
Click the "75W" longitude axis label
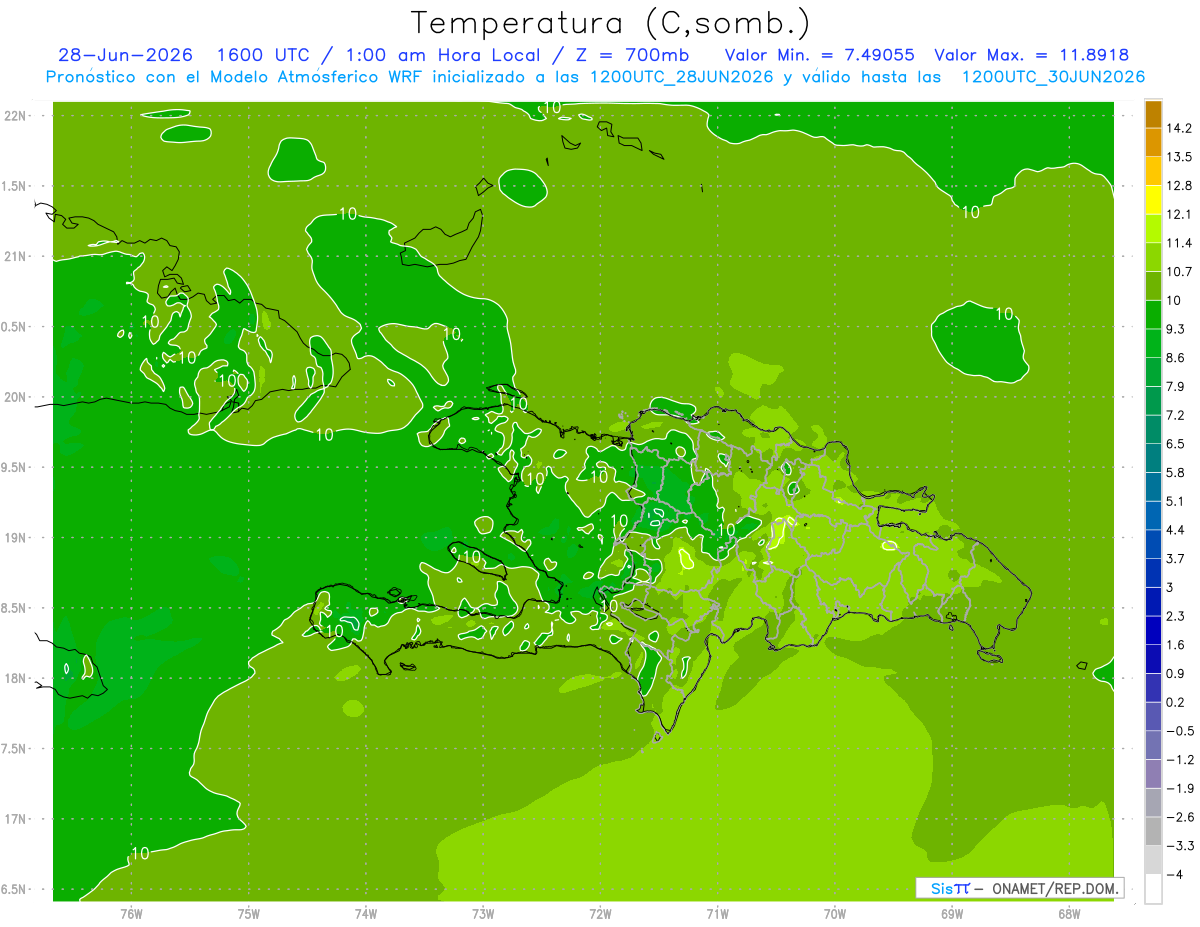point(249,915)
